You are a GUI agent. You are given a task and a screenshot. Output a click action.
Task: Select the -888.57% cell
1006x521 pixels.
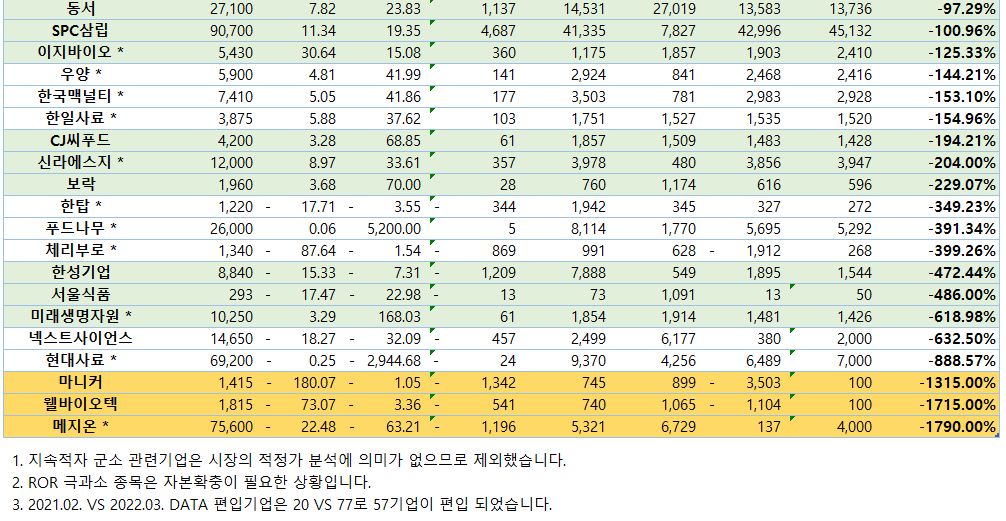(962, 360)
